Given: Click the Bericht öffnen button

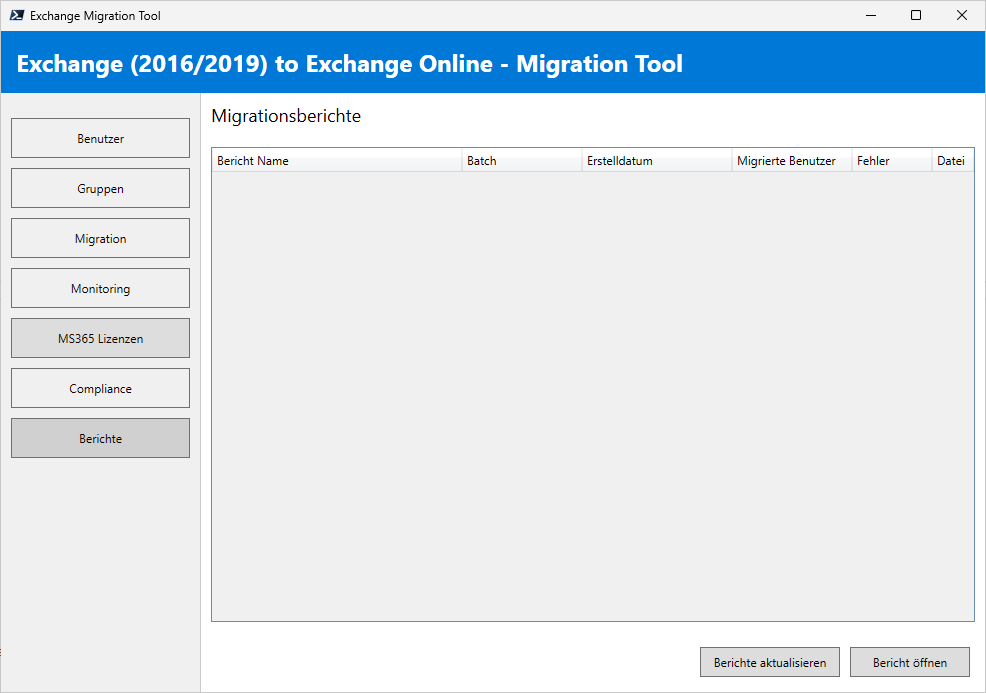Looking at the screenshot, I should 909,662.
